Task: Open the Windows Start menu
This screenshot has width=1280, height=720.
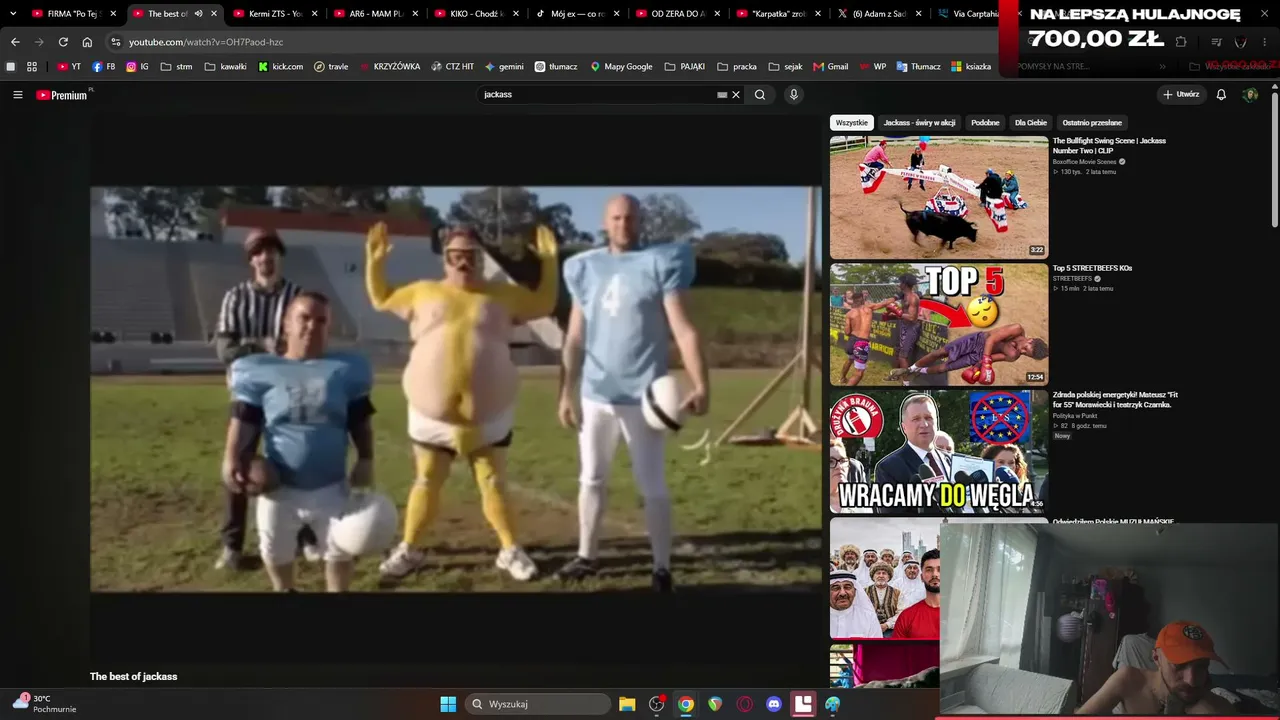Action: click(x=448, y=704)
